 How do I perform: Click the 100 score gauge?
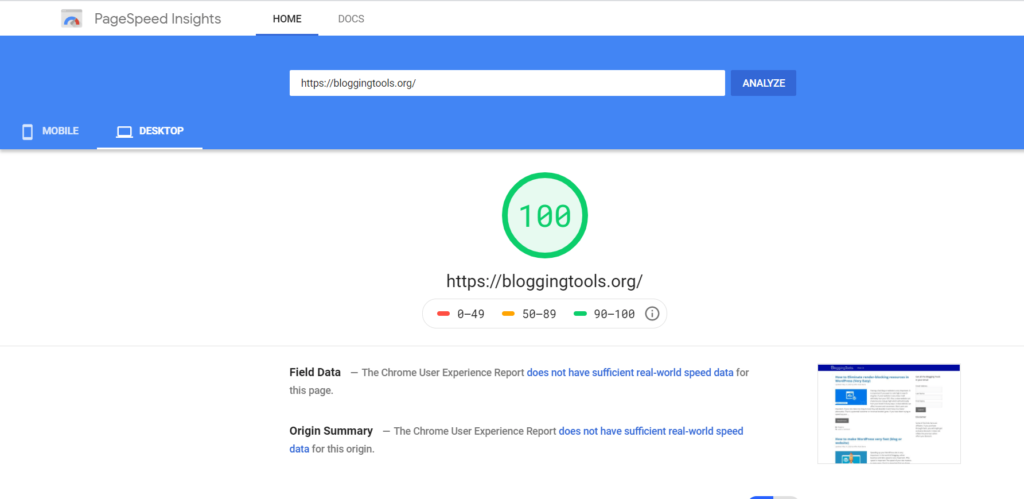(545, 216)
